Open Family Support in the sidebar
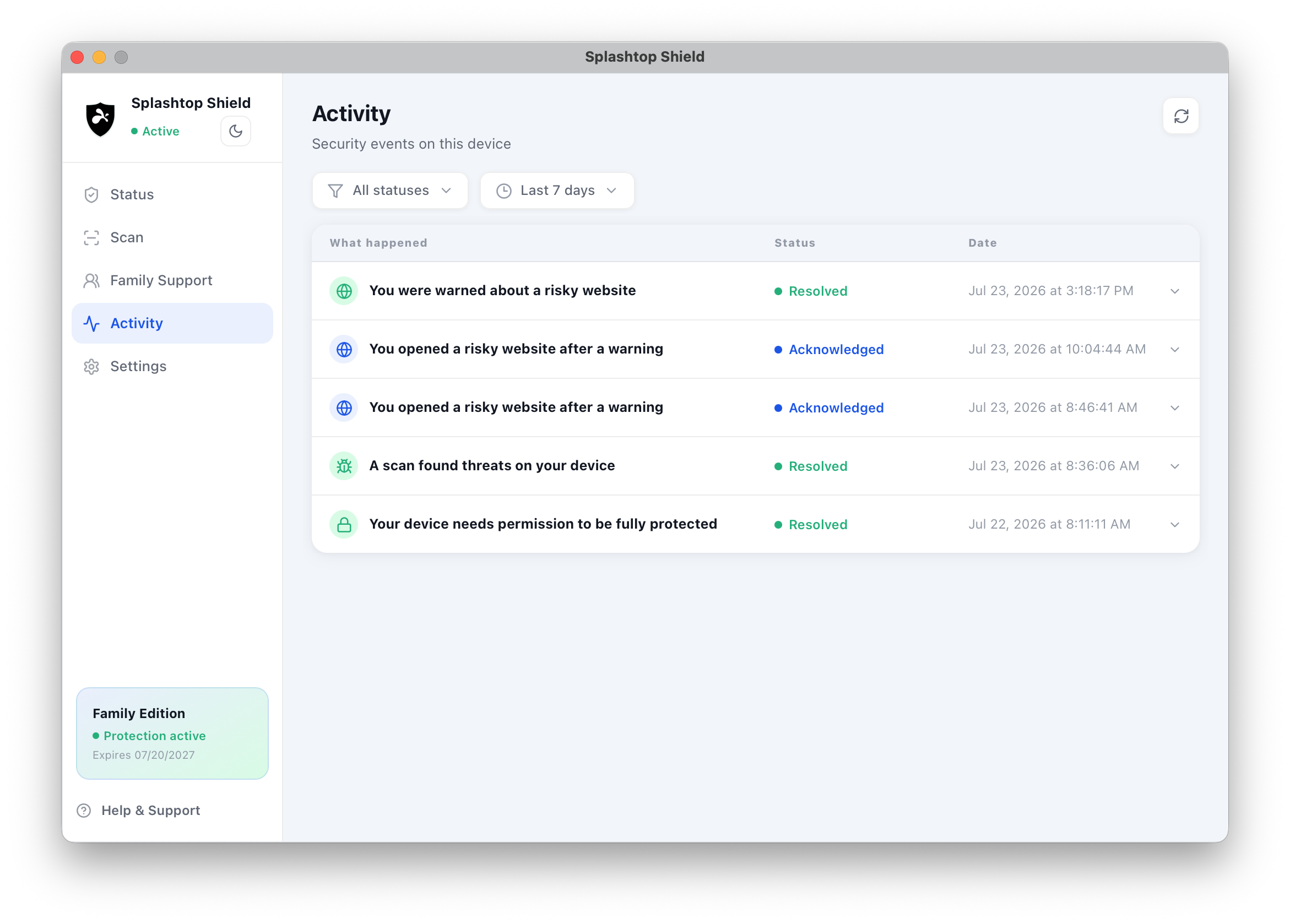Screen dimensions: 1290x924 [172, 280]
